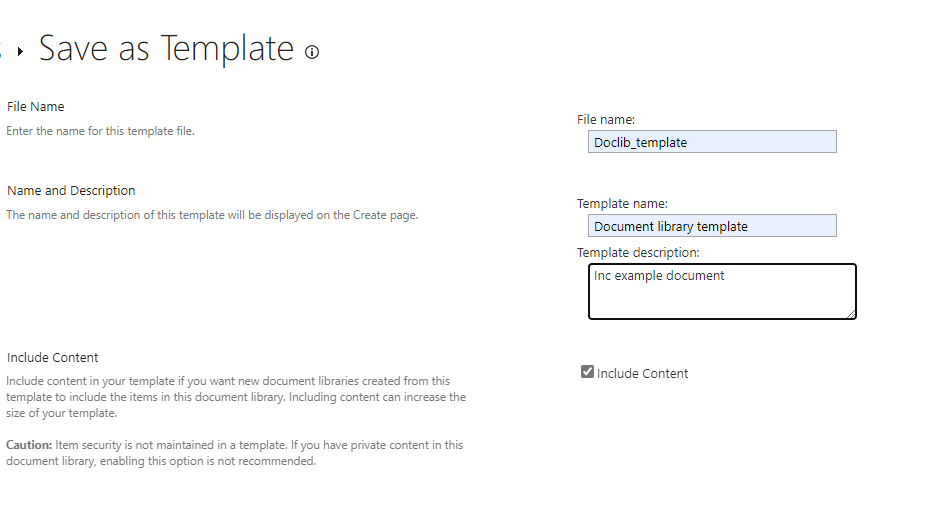Click the Save as Template page title

tap(166, 48)
